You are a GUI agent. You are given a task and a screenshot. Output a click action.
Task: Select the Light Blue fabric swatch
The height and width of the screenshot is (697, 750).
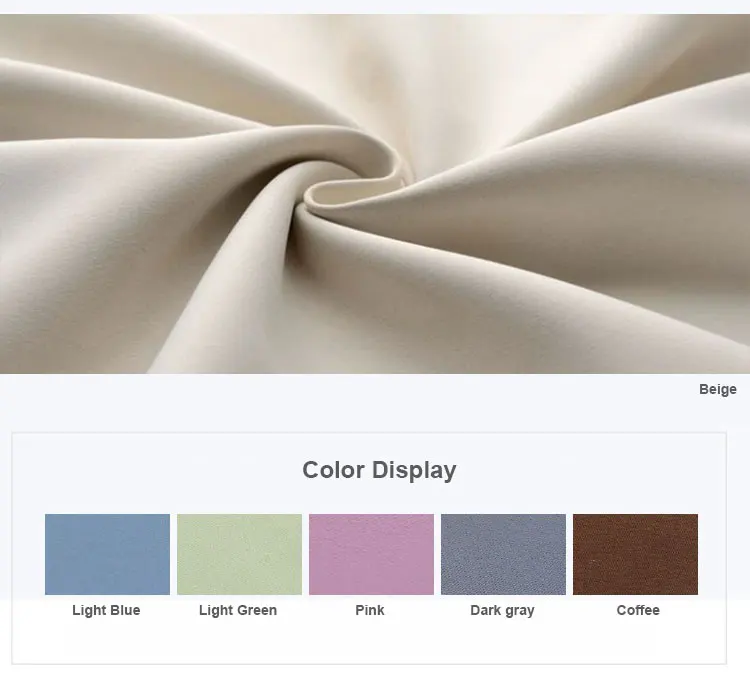107,554
